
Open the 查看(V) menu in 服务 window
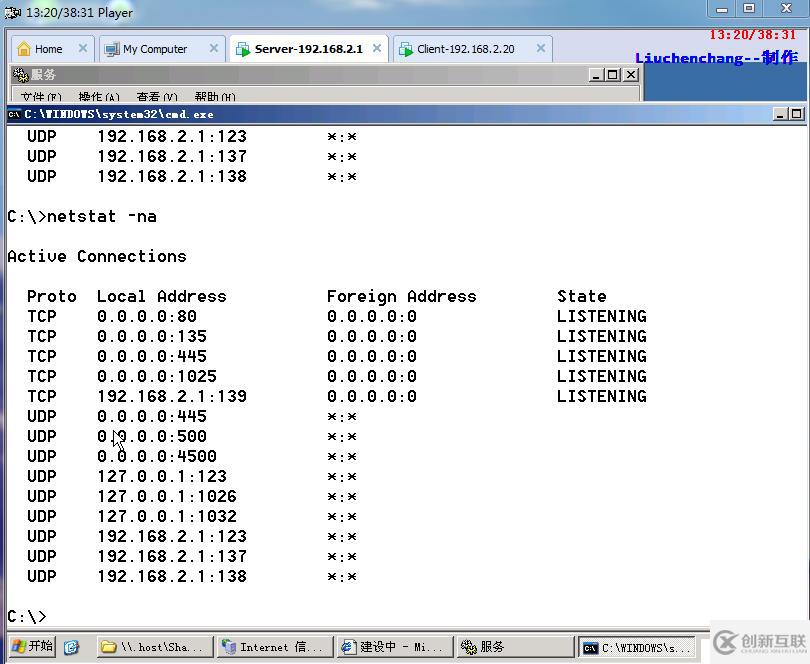157,97
